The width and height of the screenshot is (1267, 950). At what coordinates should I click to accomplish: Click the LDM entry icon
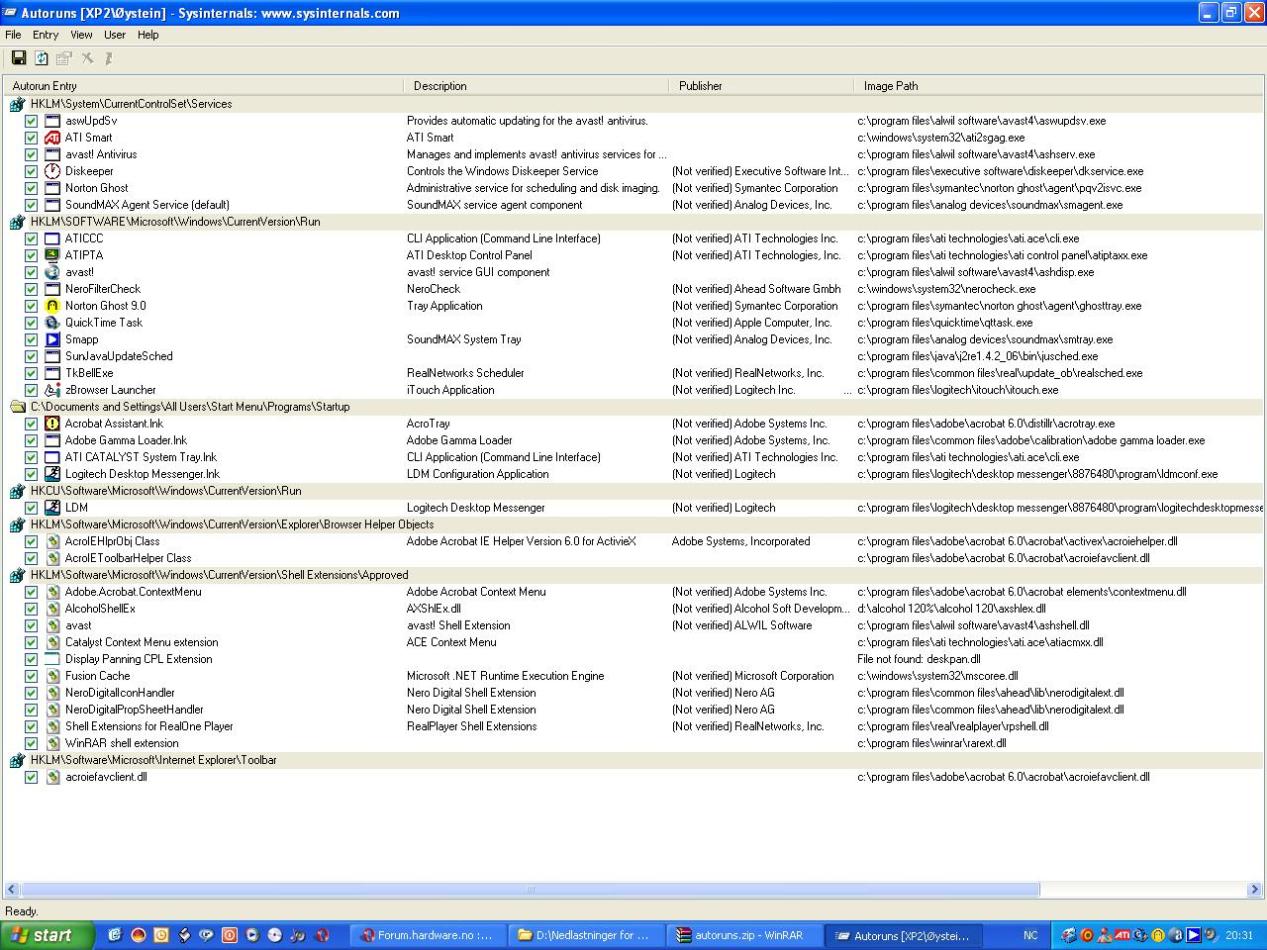tap(53, 507)
